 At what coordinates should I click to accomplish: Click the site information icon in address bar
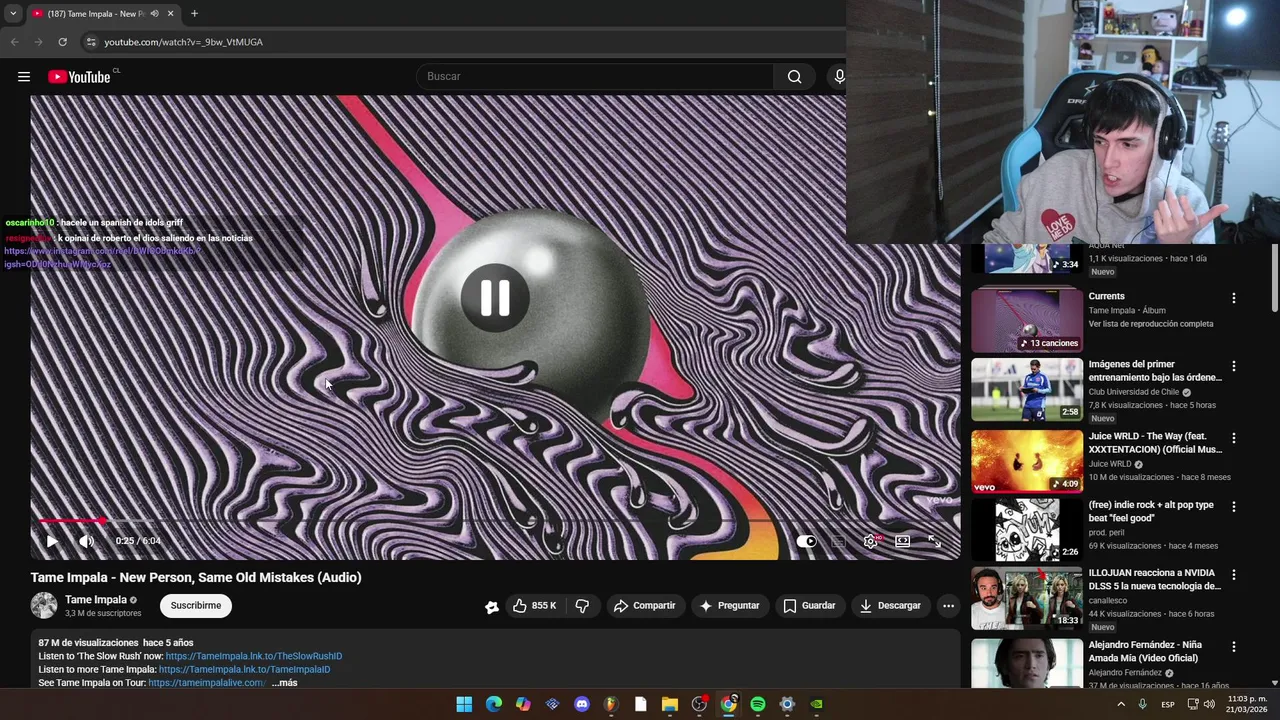(91, 42)
